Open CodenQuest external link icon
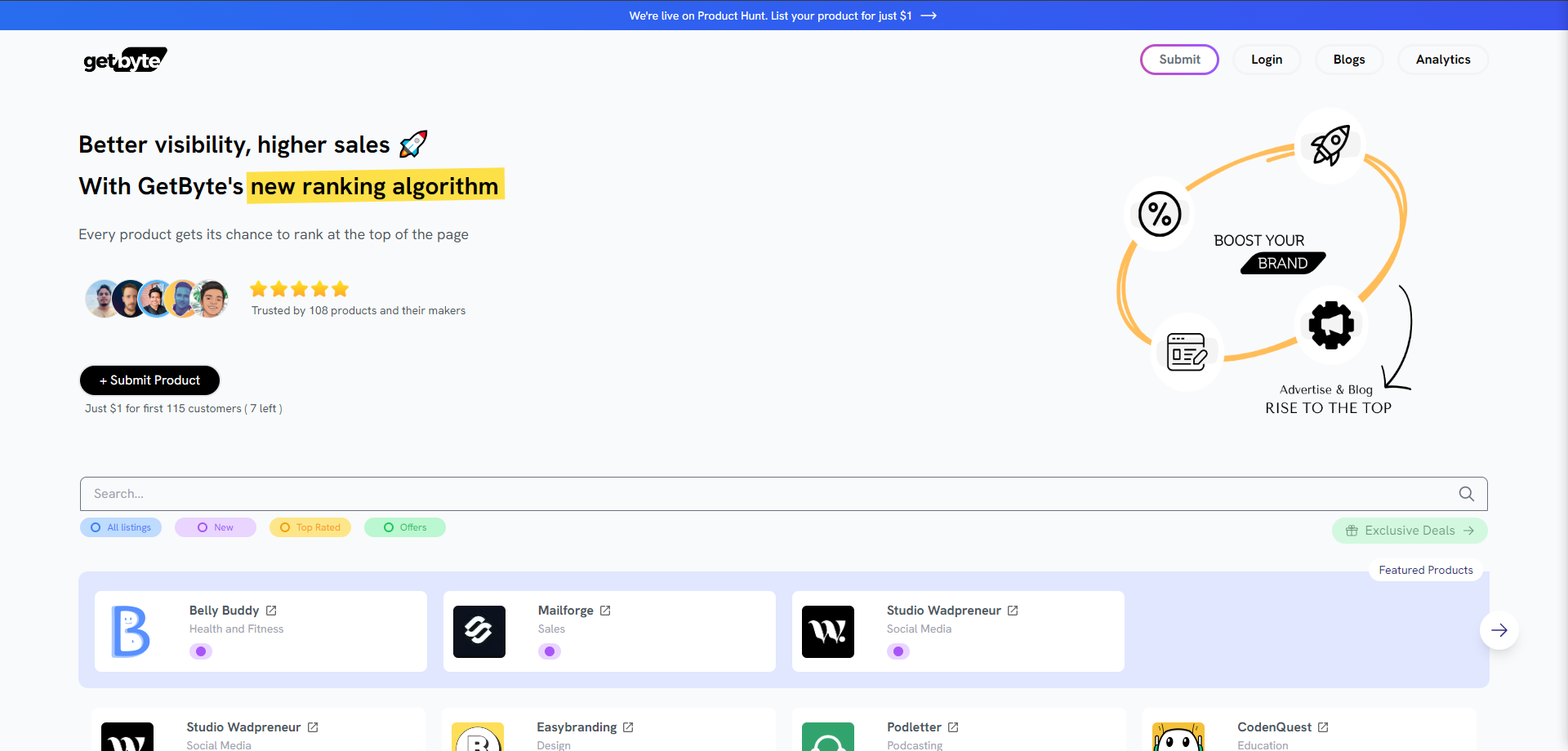This screenshot has width=1568, height=751. click(x=1323, y=727)
